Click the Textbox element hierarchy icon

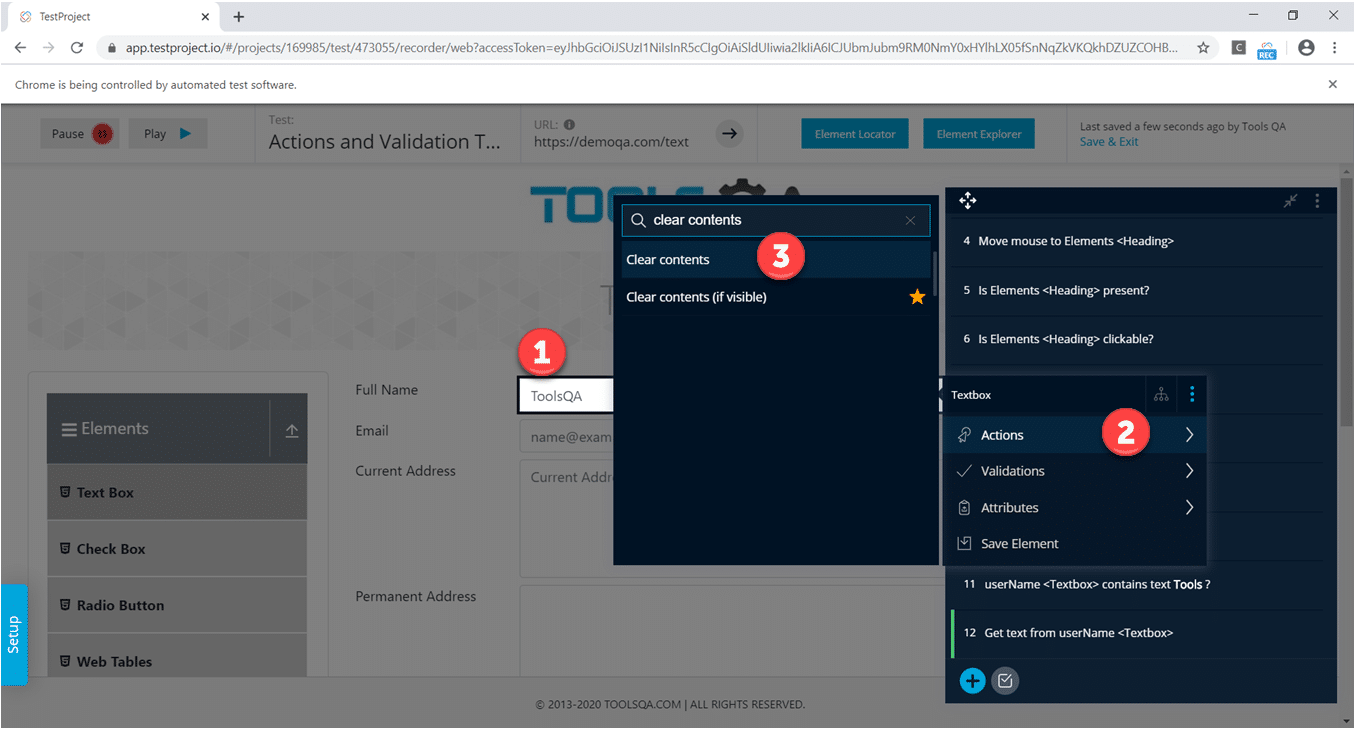[1161, 395]
